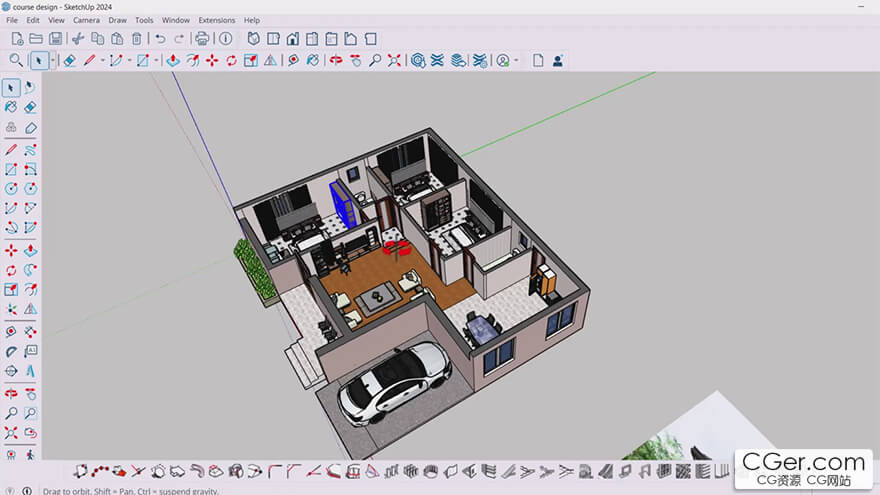Select the Walk tool icon
This screenshot has width=880, height=495.
(29, 454)
